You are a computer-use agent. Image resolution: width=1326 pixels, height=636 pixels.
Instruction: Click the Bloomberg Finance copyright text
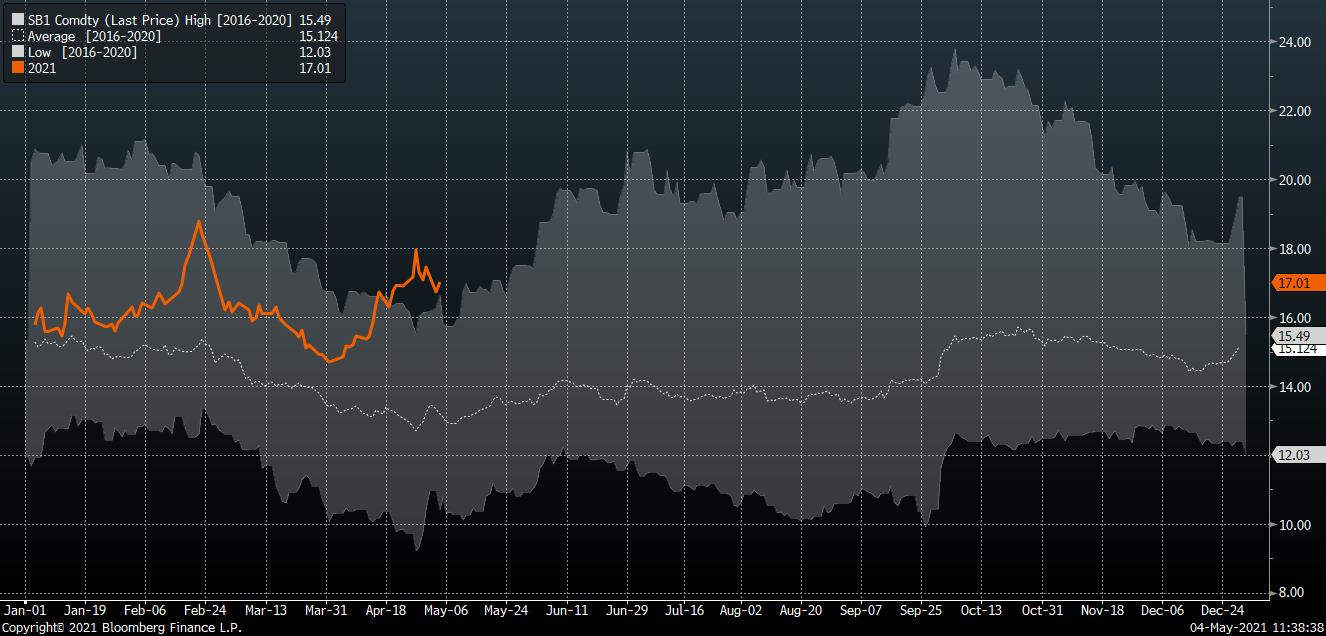pos(121,628)
